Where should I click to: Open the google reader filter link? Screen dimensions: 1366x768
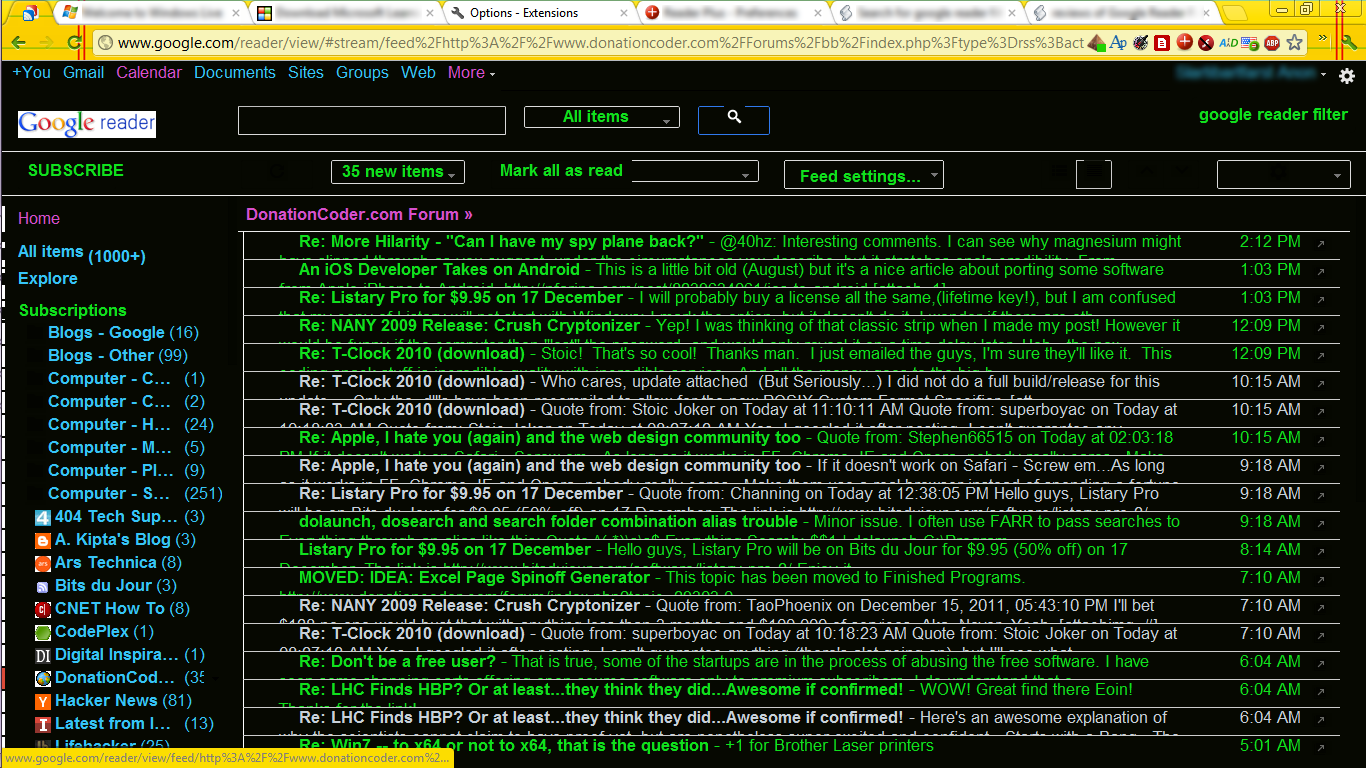click(x=1273, y=115)
